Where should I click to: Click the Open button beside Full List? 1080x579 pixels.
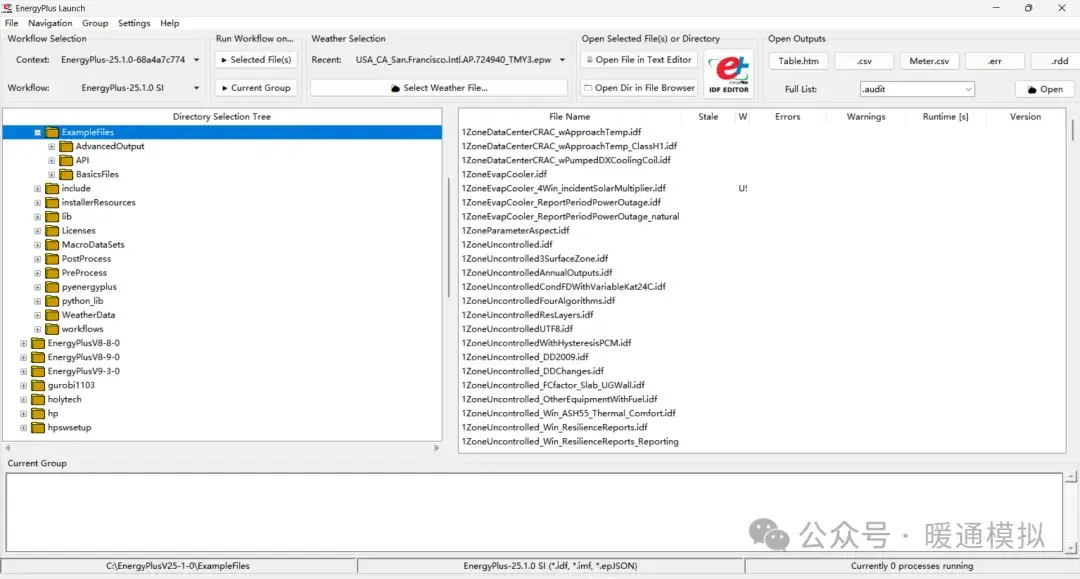tap(1045, 89)
